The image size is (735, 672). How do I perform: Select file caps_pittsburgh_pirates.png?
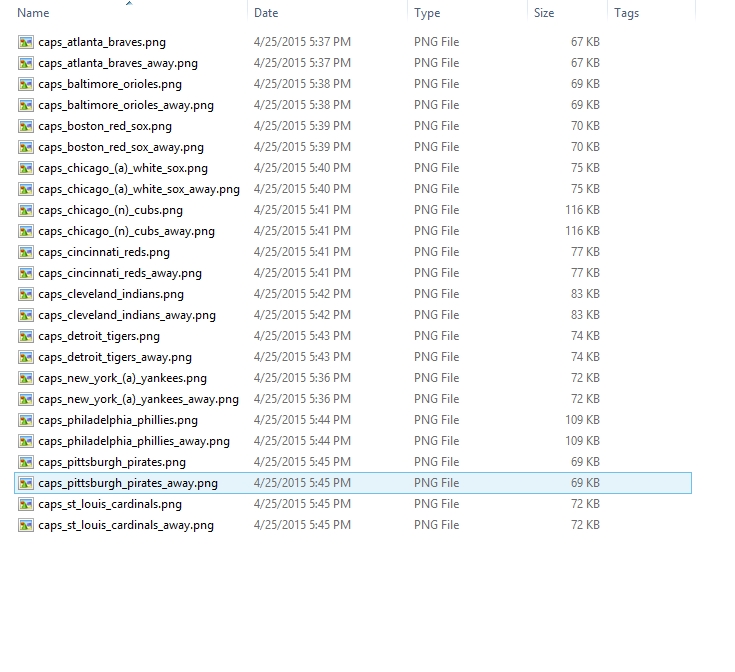tap(112, 462)
